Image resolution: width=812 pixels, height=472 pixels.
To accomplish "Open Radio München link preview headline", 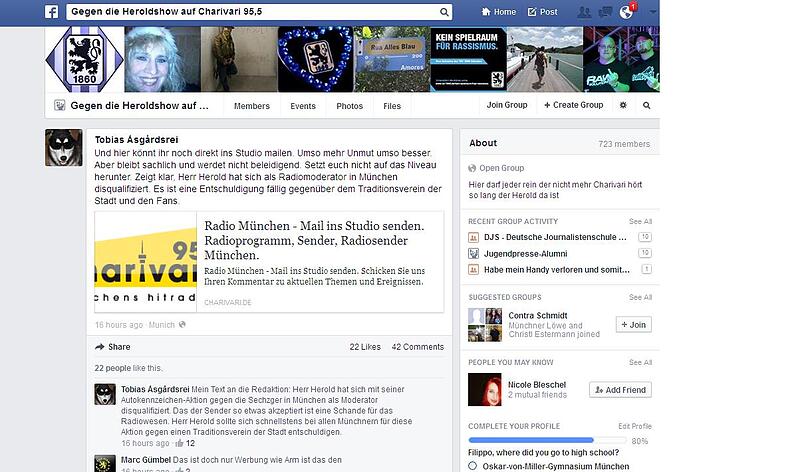I will [x=314, y=240].
